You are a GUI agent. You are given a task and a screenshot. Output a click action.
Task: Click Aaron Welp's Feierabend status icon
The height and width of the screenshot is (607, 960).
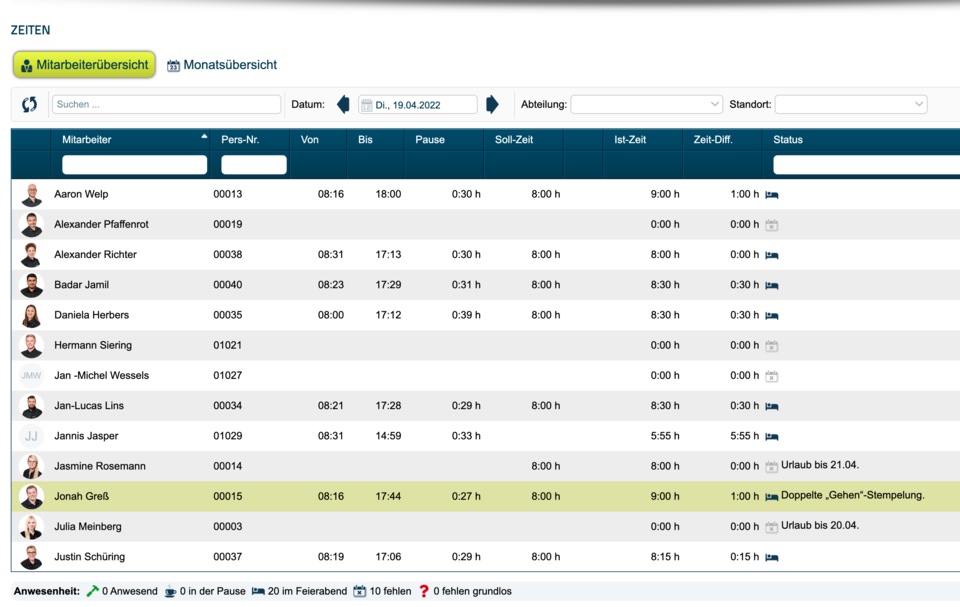point(772,195)
